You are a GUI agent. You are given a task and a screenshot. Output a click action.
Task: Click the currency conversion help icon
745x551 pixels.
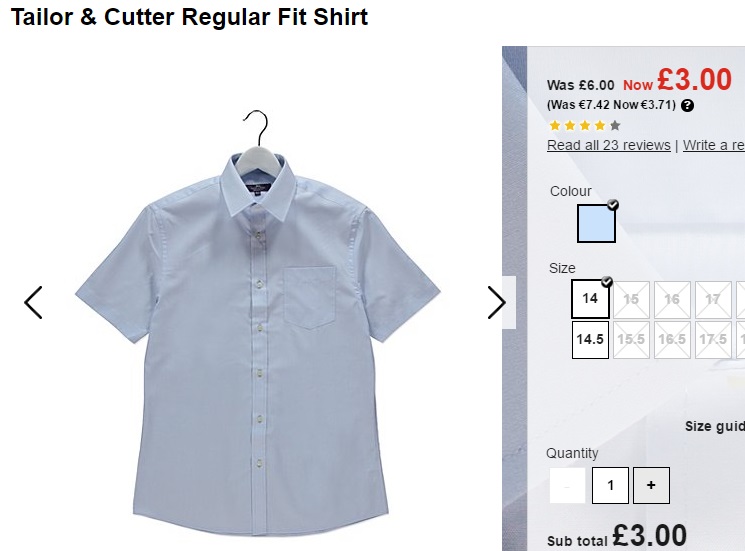(687, 105)
